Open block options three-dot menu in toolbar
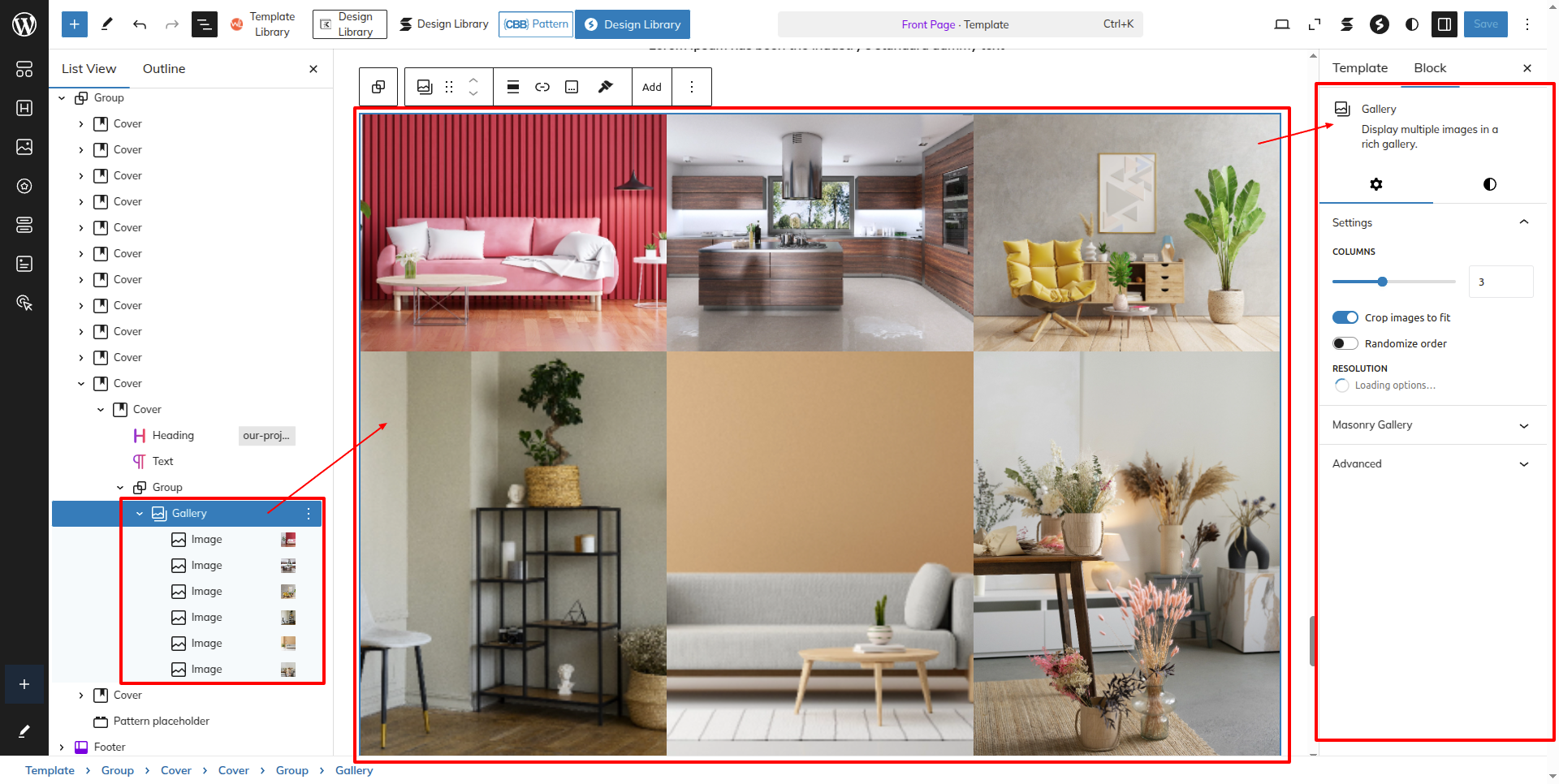The image size is (1559, 784). pyautogui.click(x=692, y=87)
